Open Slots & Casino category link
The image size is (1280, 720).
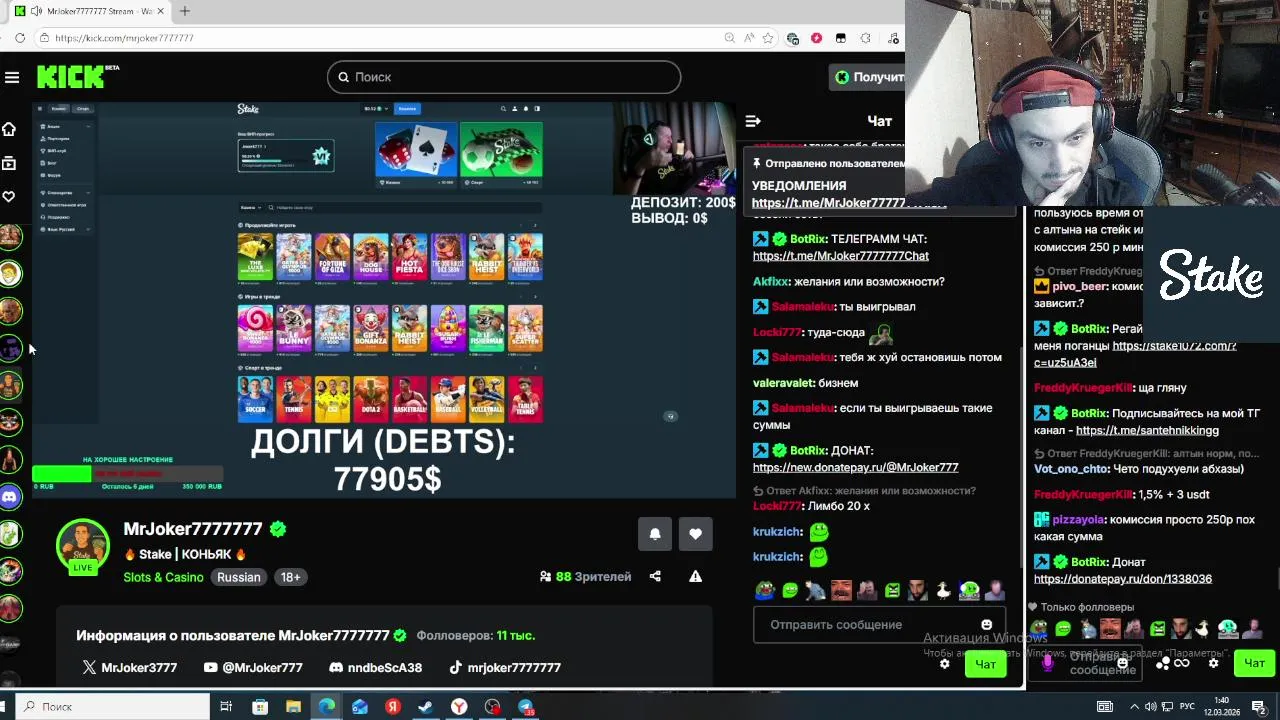[163, 577]
